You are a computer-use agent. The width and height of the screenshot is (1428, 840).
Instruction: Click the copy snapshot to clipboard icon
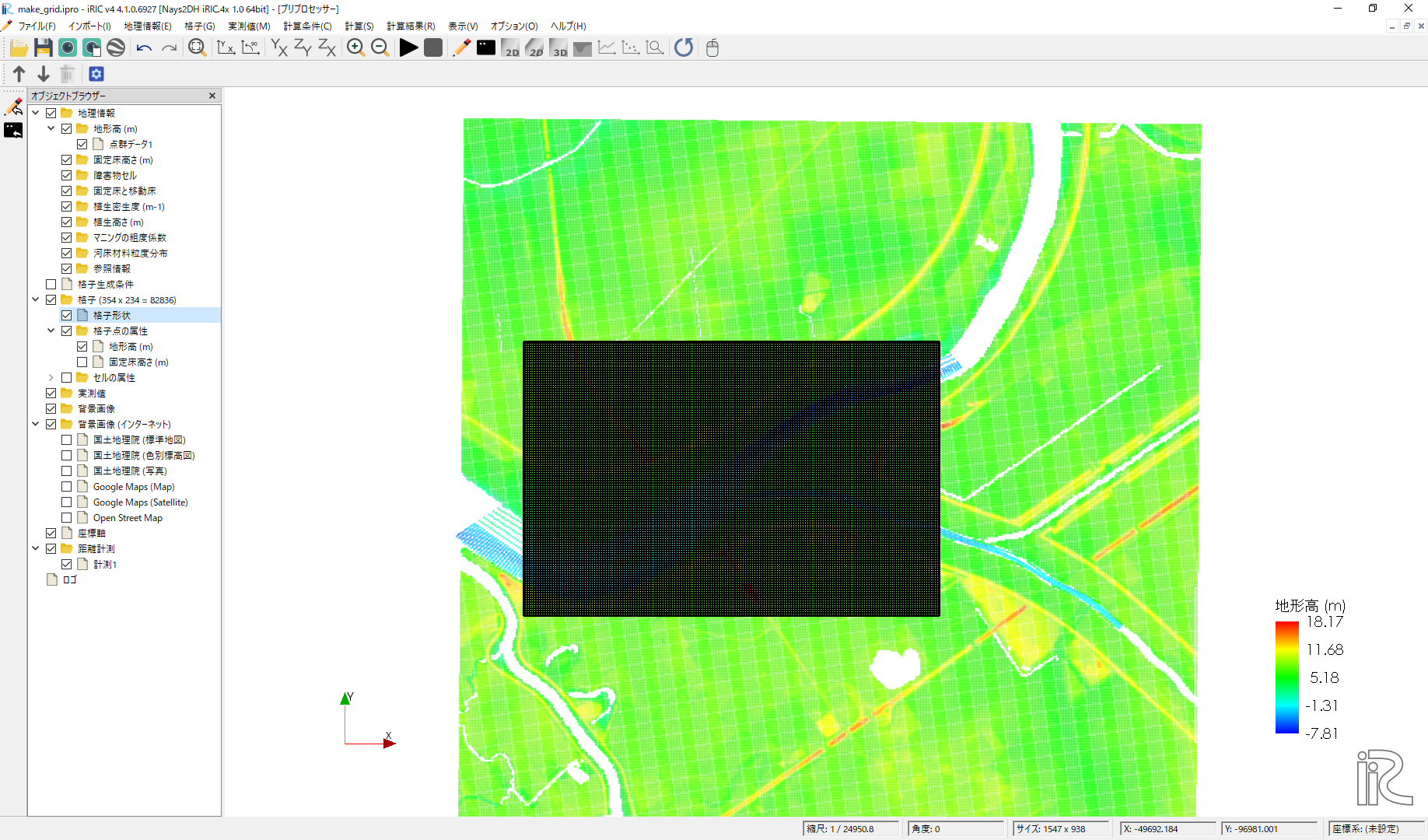pos(92,48)
